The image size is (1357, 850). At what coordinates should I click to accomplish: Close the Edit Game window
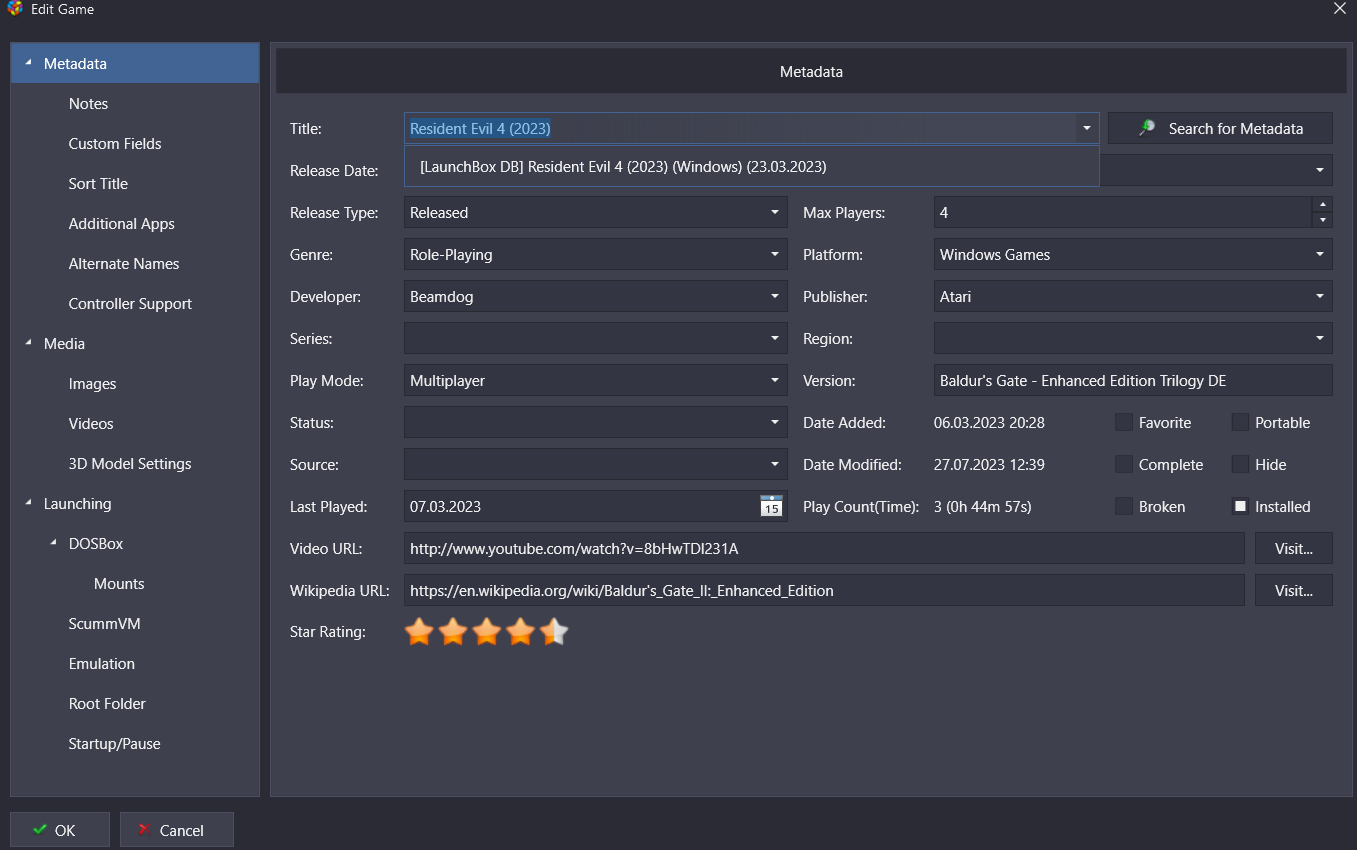[x=1339, y=9]
